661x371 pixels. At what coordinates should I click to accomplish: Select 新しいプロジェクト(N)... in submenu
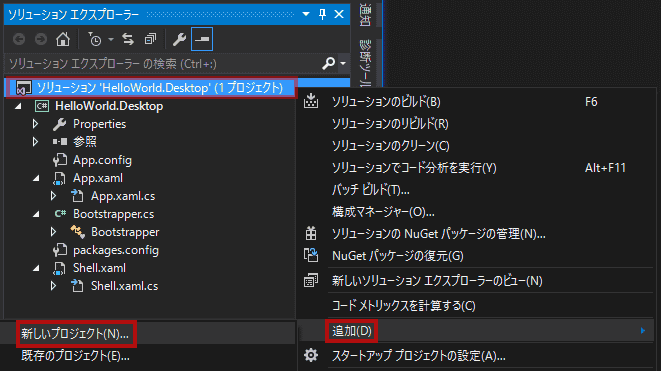pos(75,334)
